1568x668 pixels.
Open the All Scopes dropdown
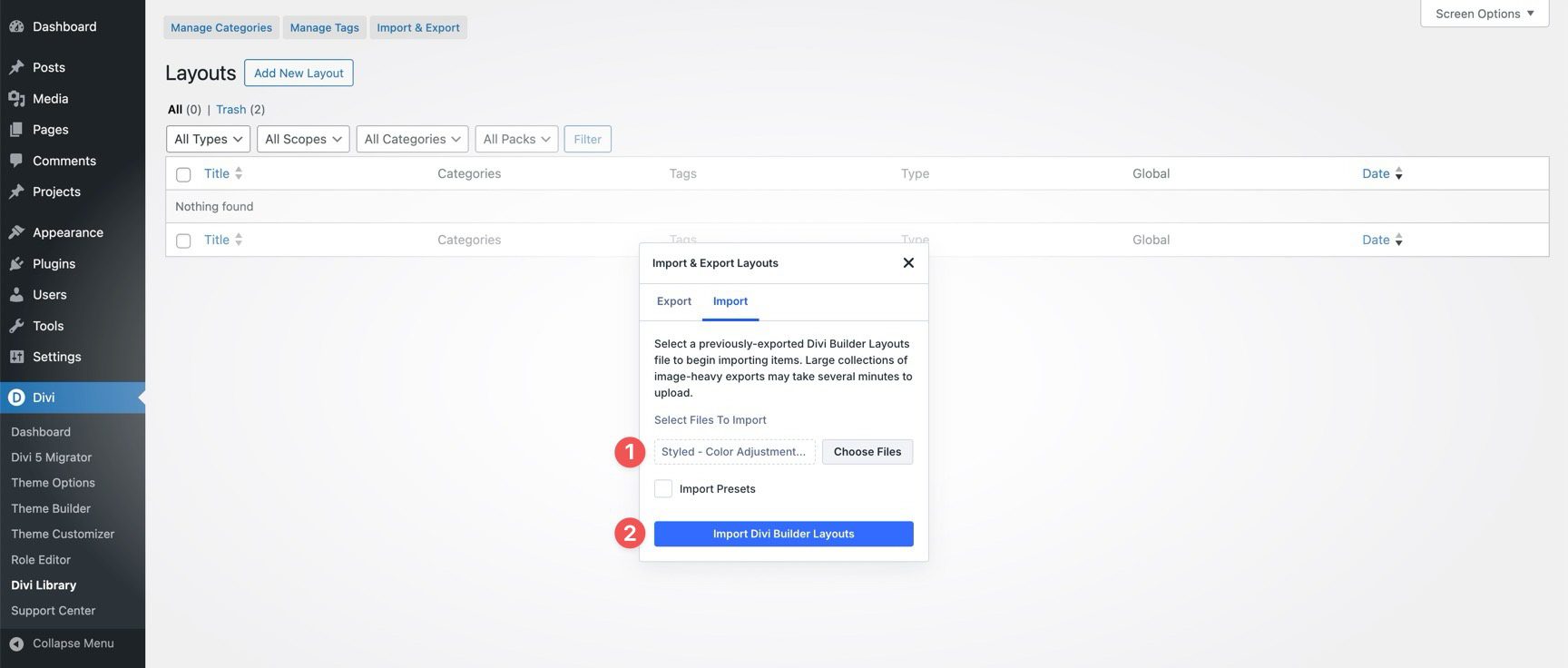pos(303,139)
